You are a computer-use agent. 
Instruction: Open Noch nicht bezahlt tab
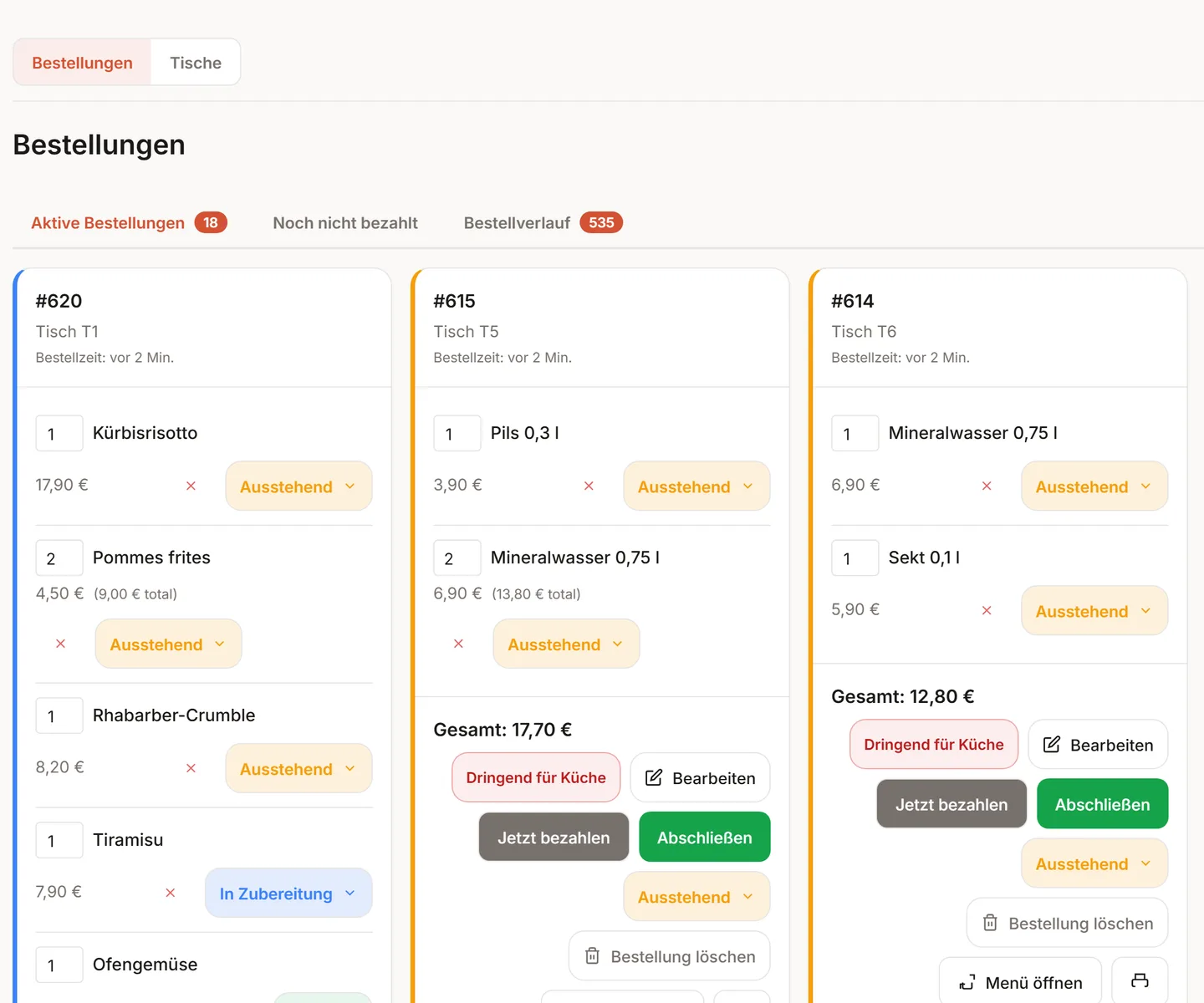tap(345, 222)
